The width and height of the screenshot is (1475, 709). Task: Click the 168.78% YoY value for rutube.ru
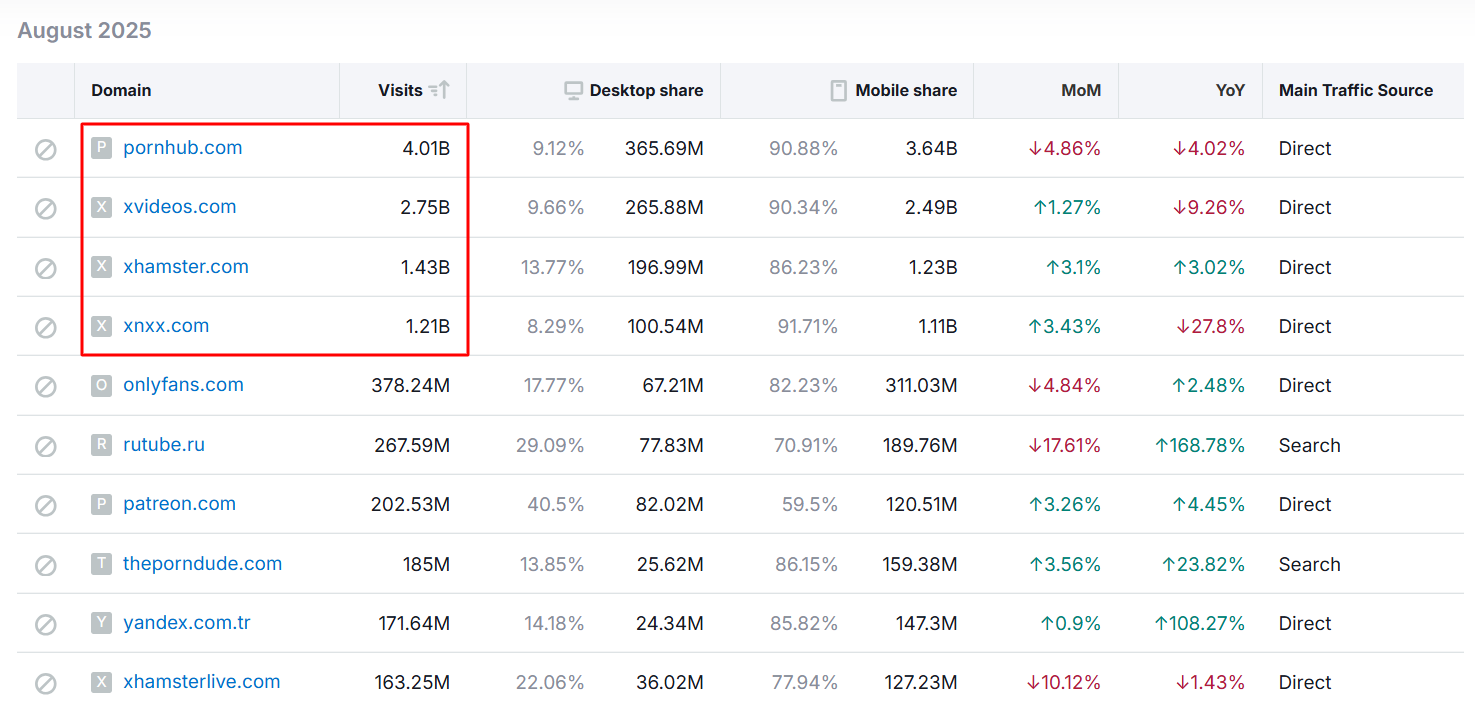click(1200, 446)
